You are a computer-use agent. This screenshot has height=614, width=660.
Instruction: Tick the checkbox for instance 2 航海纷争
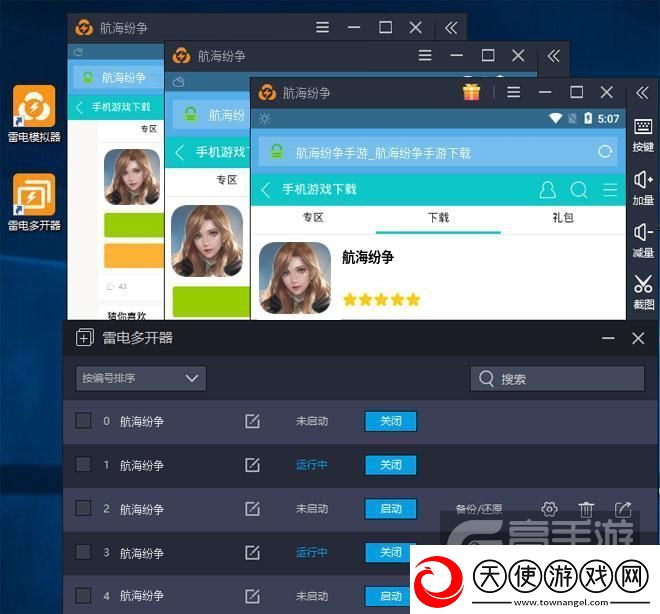83,508
